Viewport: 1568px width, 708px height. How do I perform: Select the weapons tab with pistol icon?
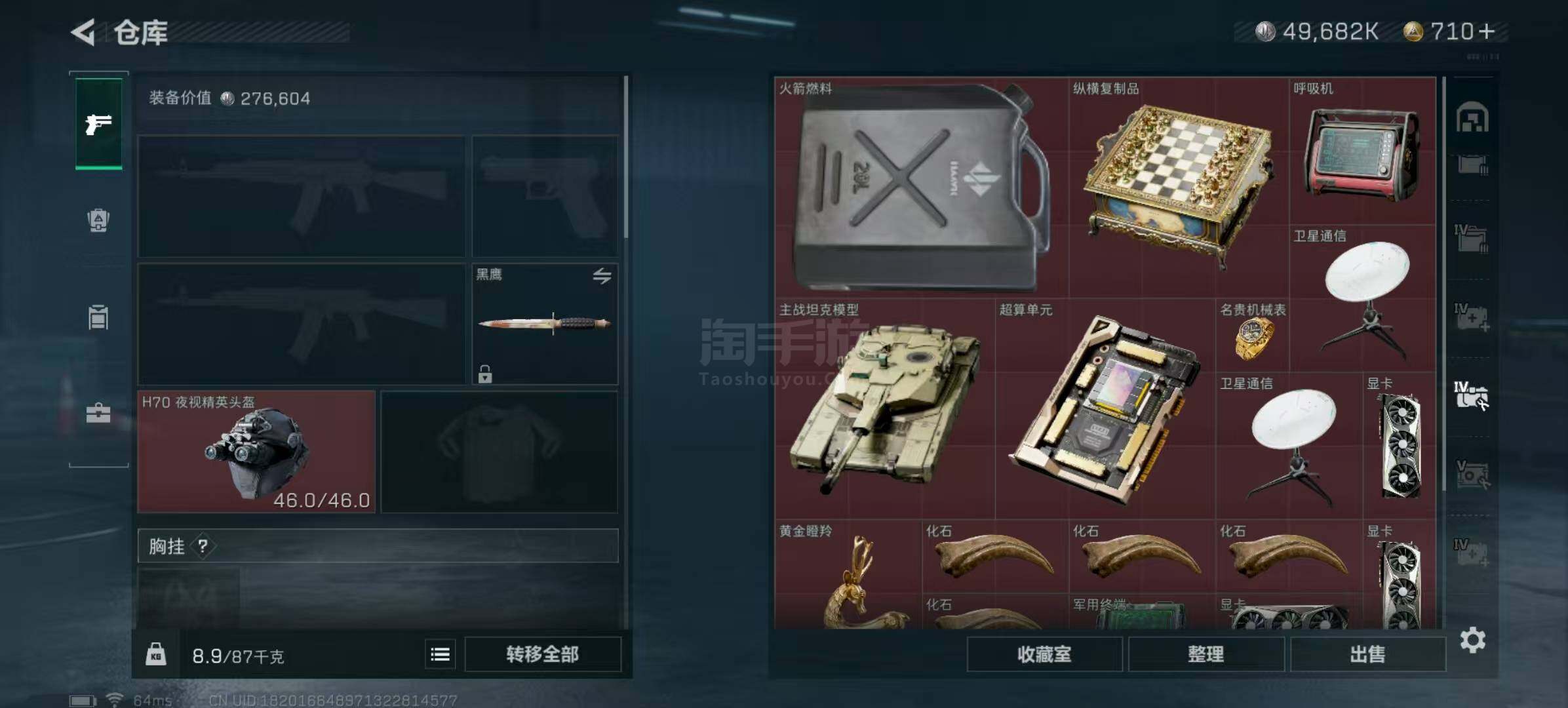point(98,123)
